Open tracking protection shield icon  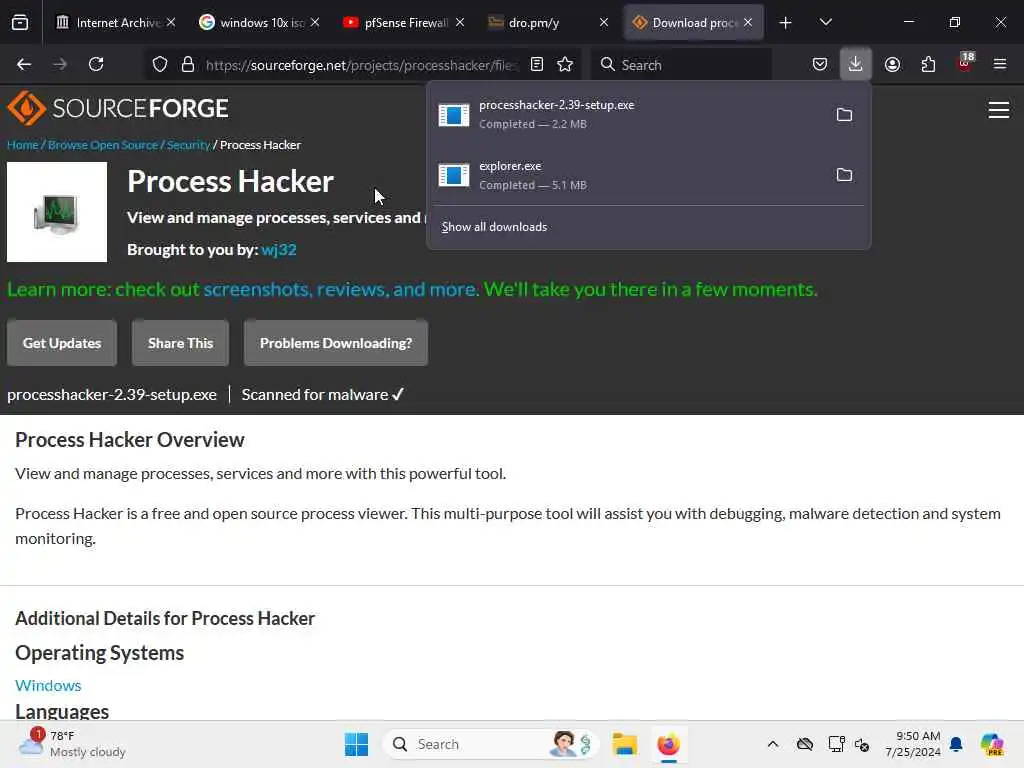tap(160, 64)
